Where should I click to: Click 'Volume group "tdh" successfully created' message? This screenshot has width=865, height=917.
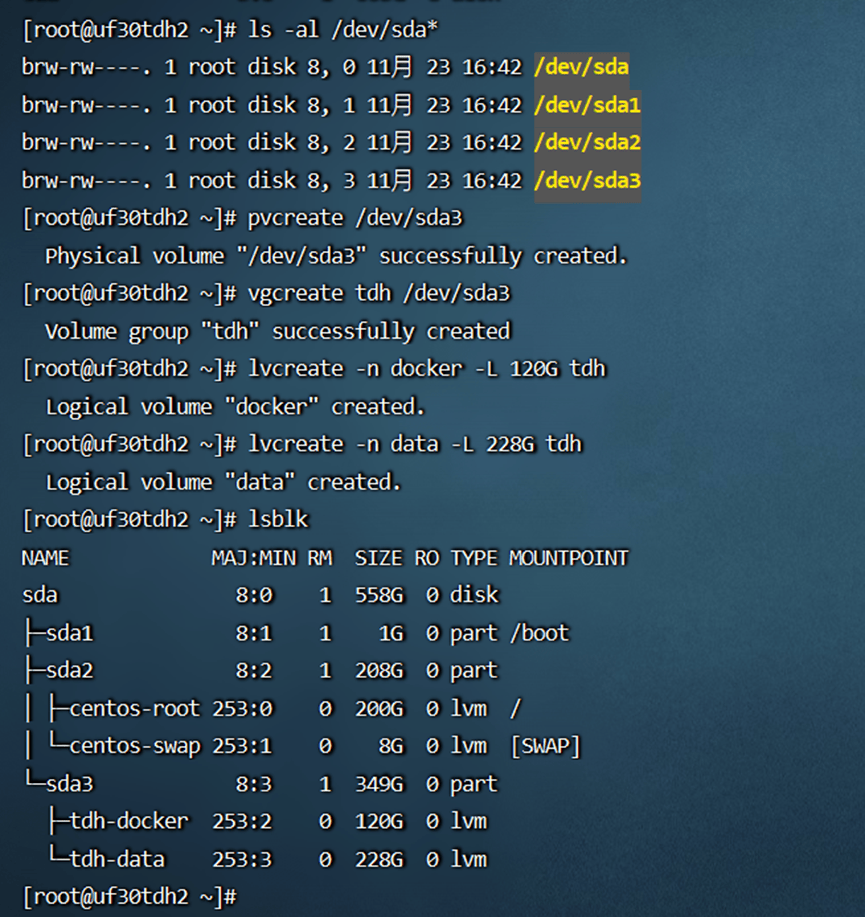(x=278, y=331)
